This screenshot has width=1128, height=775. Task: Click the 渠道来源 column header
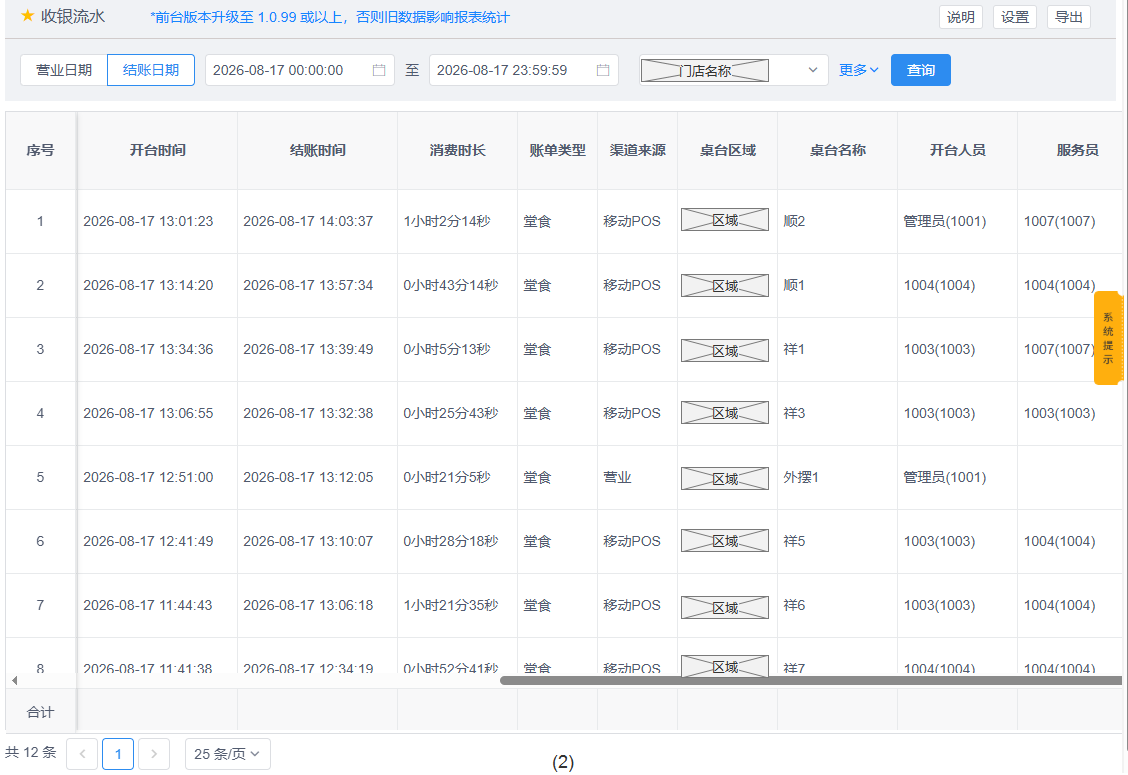click(637, 150)
